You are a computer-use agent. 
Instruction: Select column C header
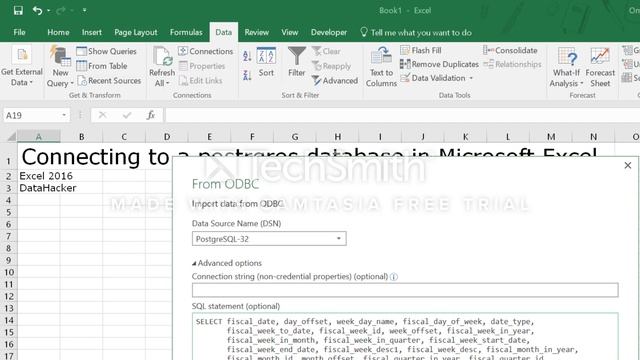point(124,137)
